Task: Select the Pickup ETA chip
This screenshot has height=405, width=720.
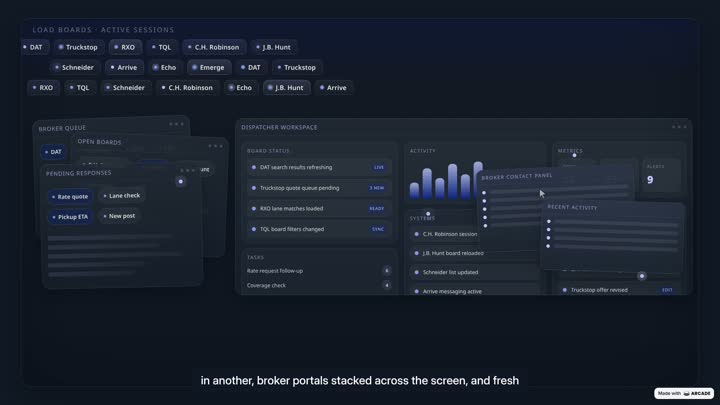Action: [x=70, y=217]
